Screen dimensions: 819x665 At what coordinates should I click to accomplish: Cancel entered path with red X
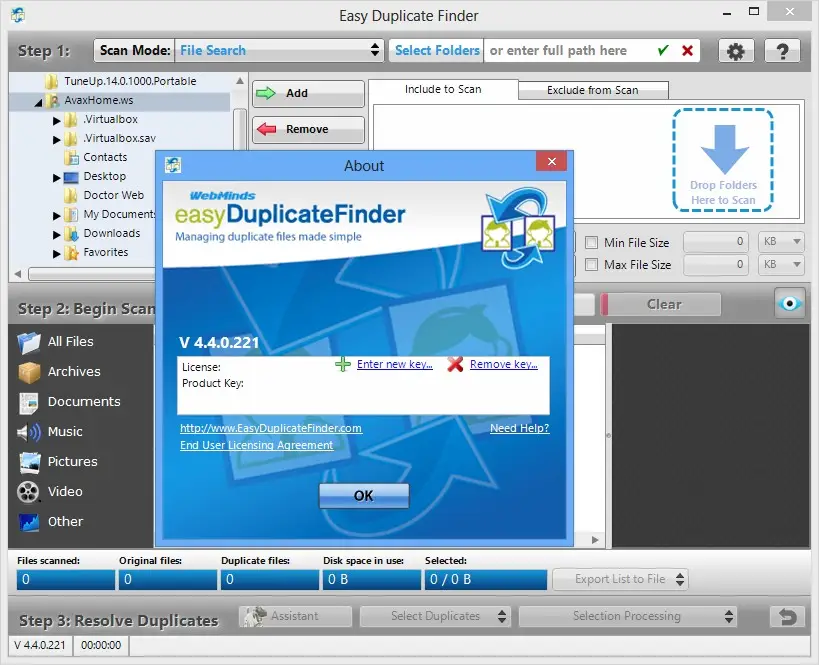(x=687, y=51)
